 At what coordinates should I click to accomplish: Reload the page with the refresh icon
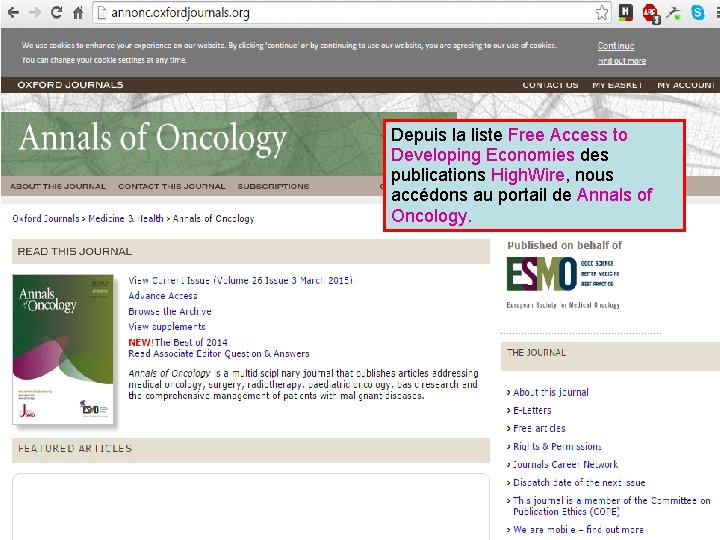56,12
